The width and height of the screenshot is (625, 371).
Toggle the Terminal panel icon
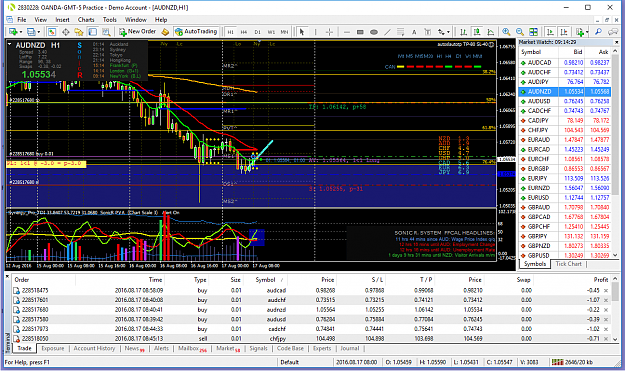tap(92, 32)
